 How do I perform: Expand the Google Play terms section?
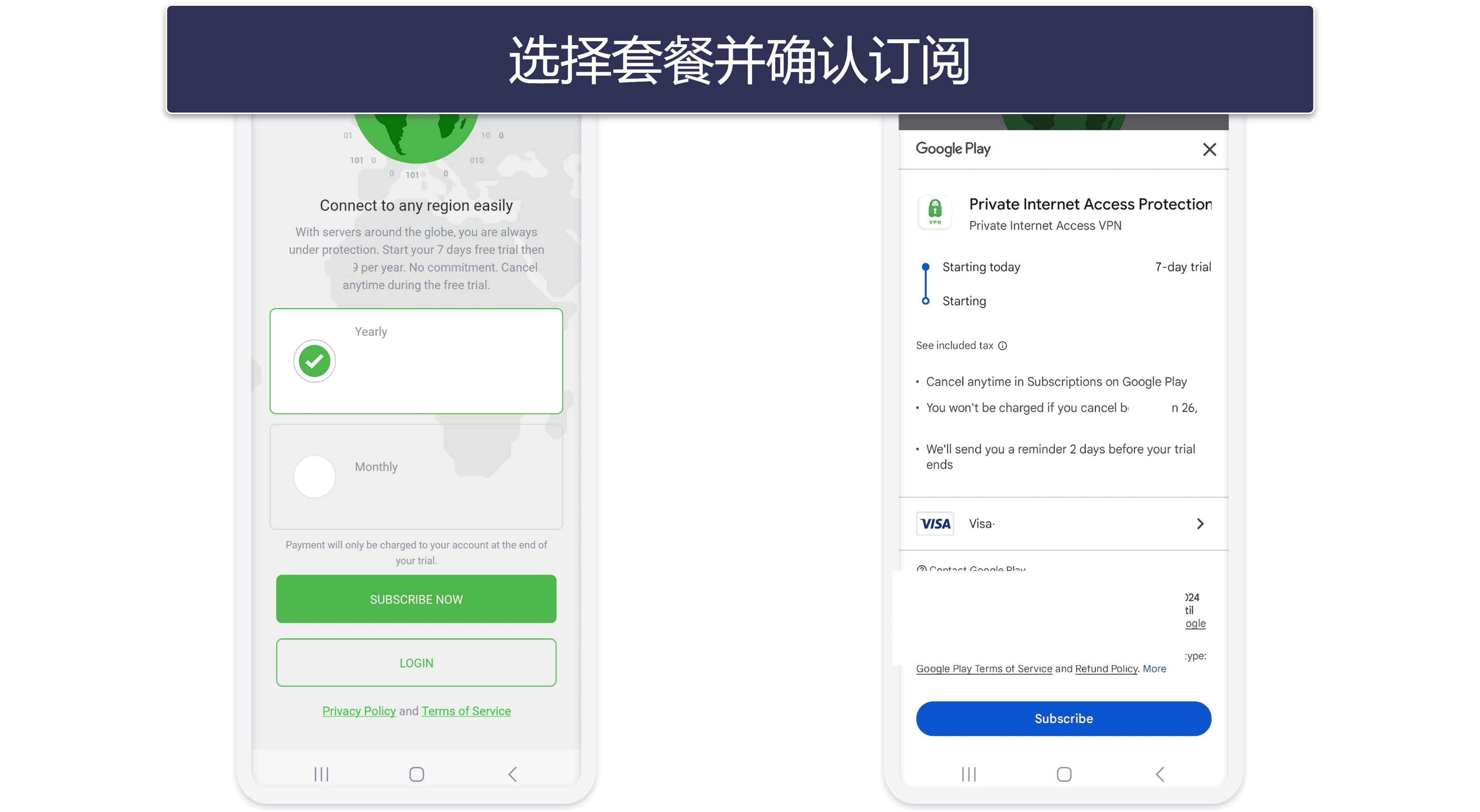[x=1154, y=668]
